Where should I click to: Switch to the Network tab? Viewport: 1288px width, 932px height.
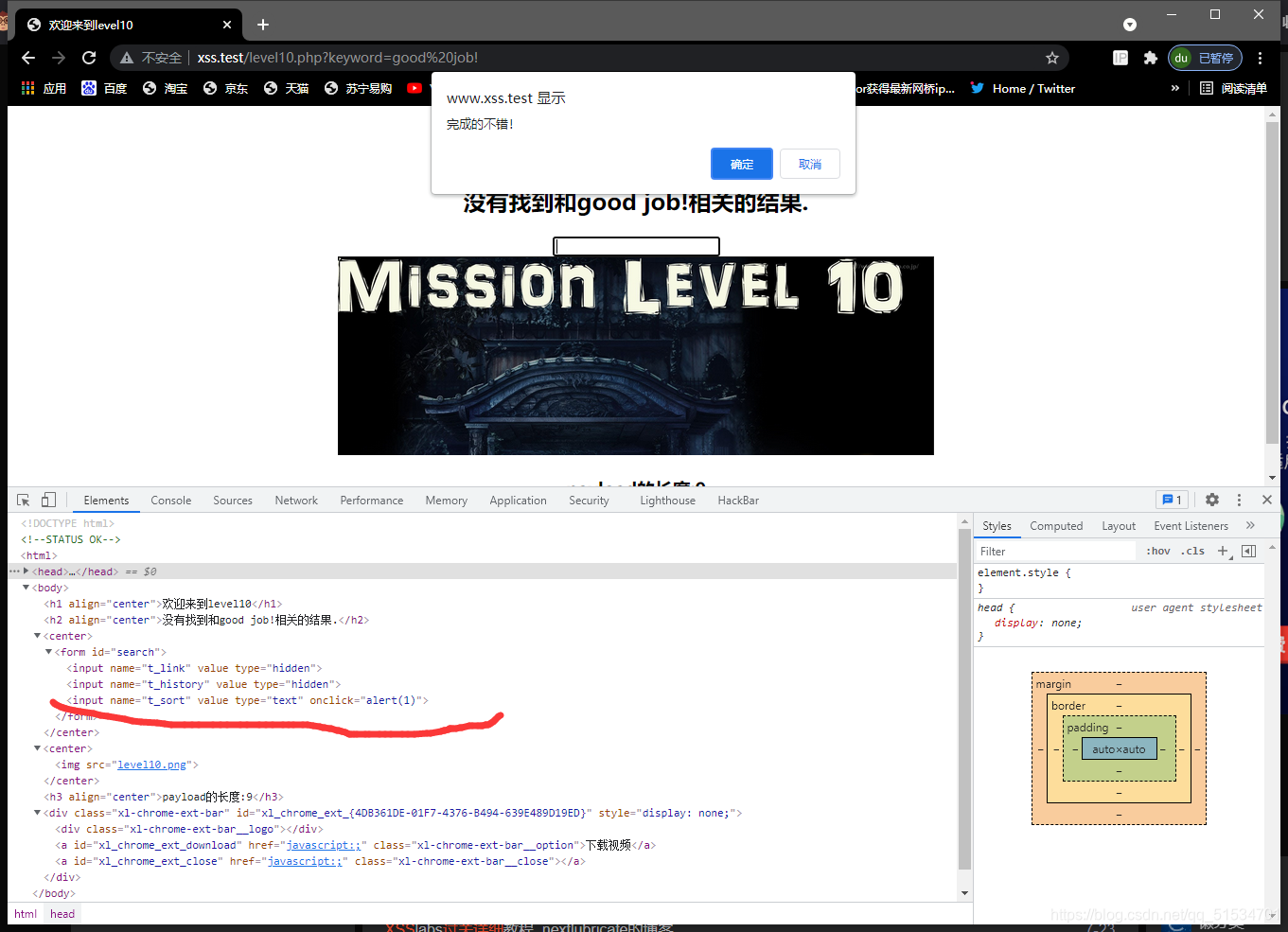[x=296, y=501]
